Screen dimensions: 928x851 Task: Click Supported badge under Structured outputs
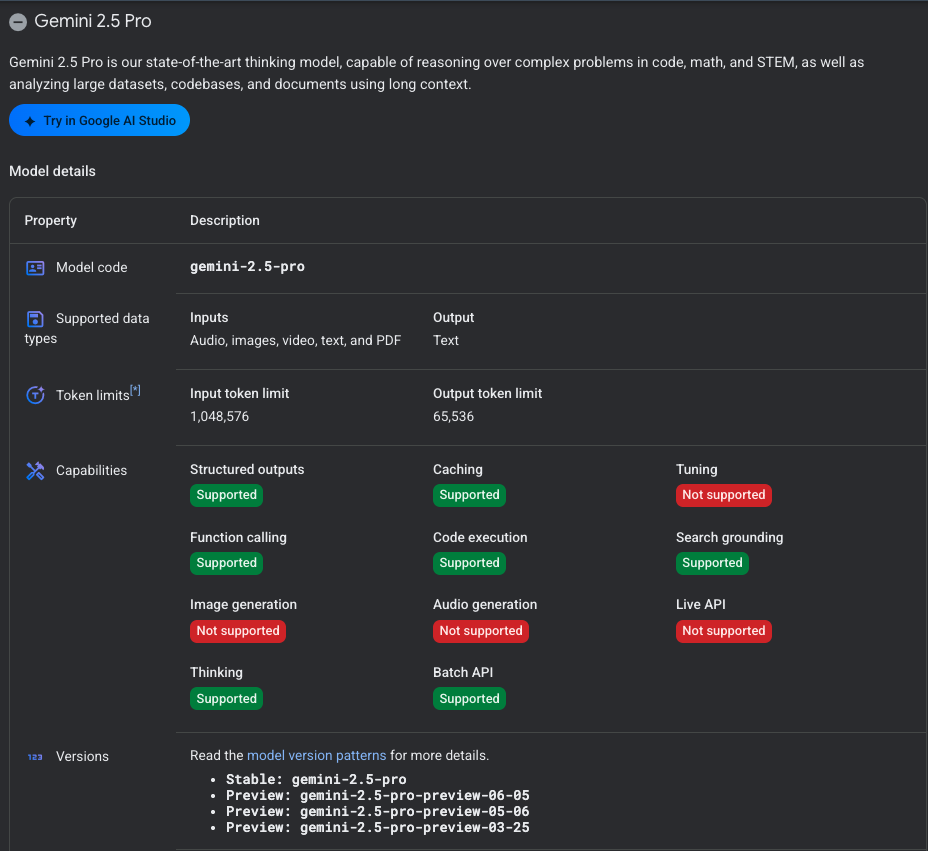click(x=226, y=495)
